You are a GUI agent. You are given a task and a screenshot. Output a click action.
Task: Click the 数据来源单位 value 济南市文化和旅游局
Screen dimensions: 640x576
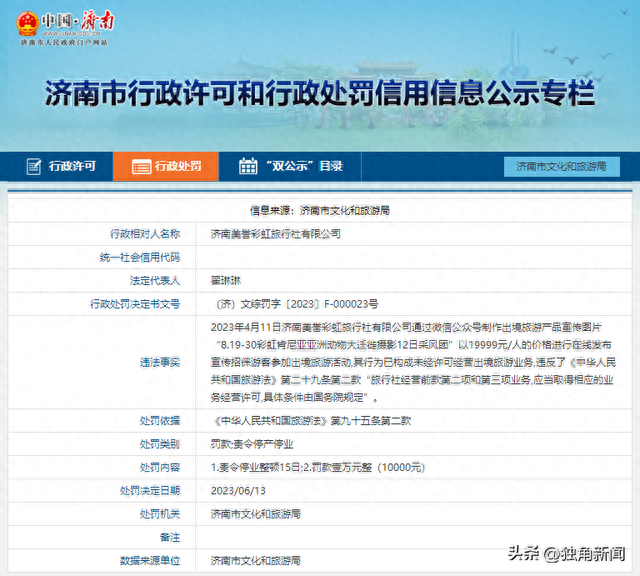(x=256, y=560)
